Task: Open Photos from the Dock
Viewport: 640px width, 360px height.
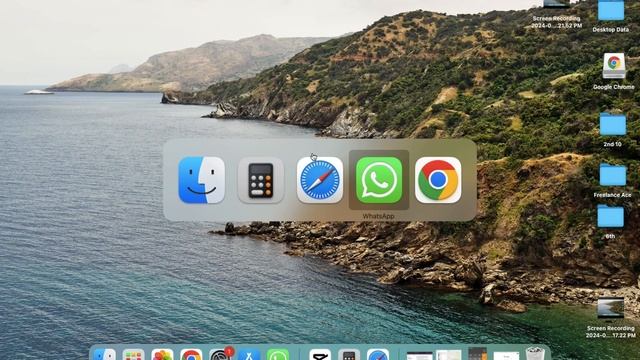Action: pos(162,355)
